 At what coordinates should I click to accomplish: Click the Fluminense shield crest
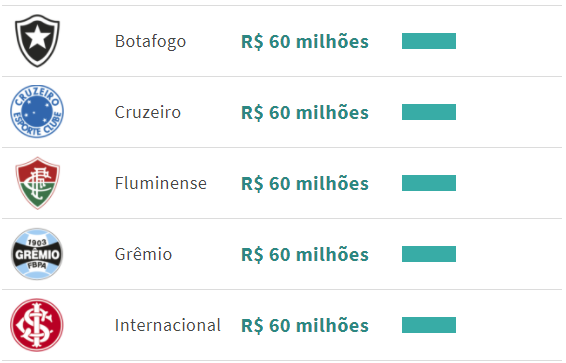pos(37,183)
